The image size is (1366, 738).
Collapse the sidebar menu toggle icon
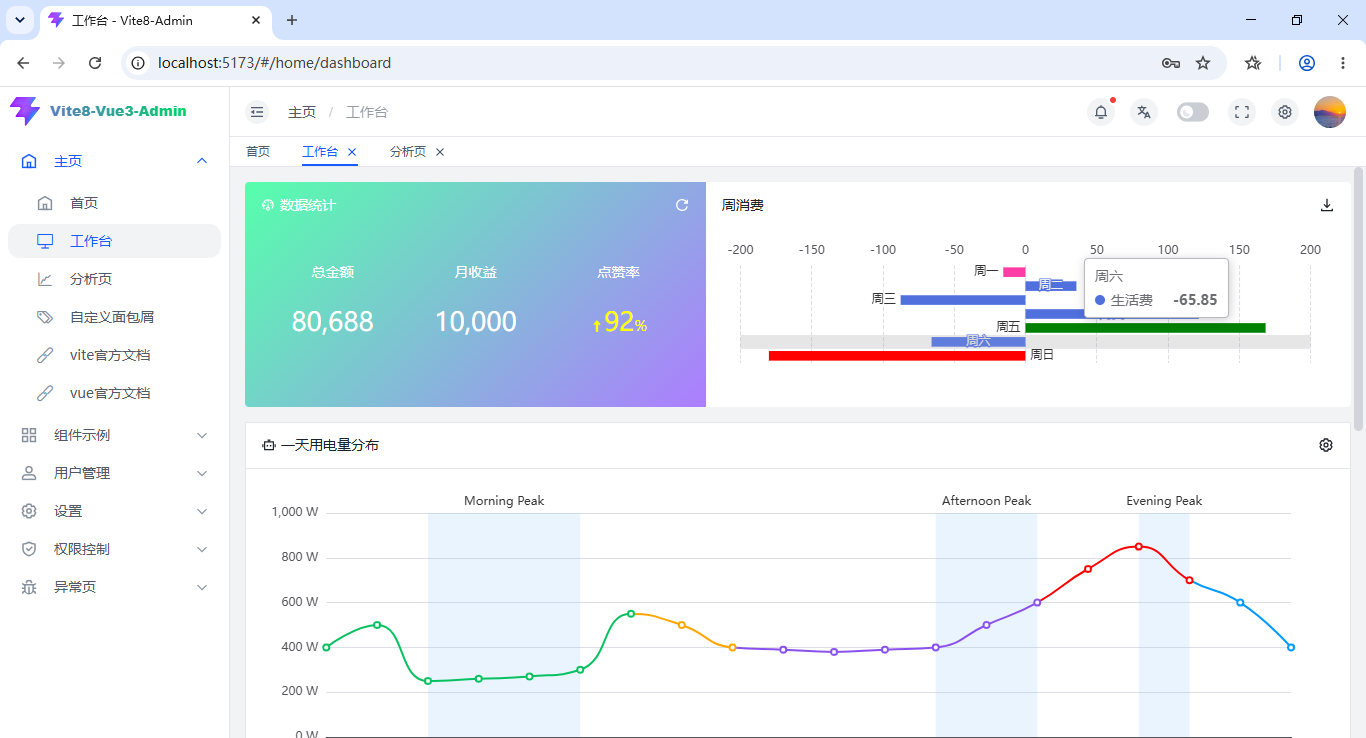(257, 112)
